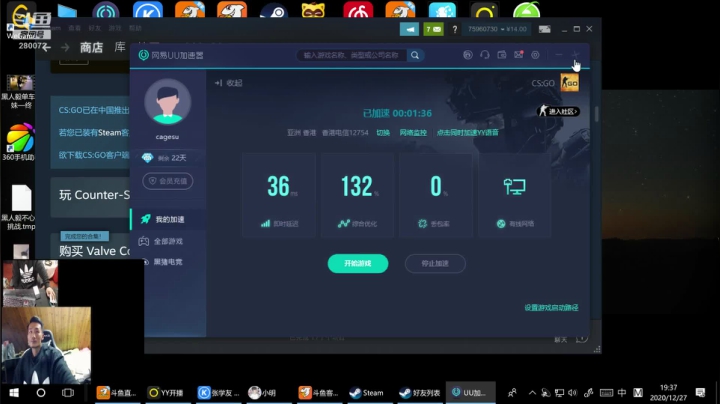Screen dimensions: 720x404
Task: Click 购买 Valve bundle entry in Steam
Action: (94, 251)
